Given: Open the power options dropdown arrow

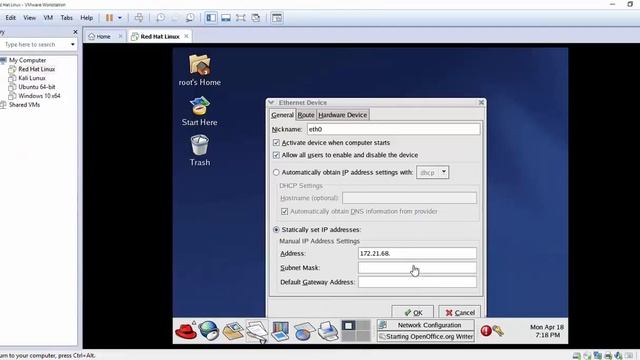Looking at the screenshot, I should pos(120,18).
